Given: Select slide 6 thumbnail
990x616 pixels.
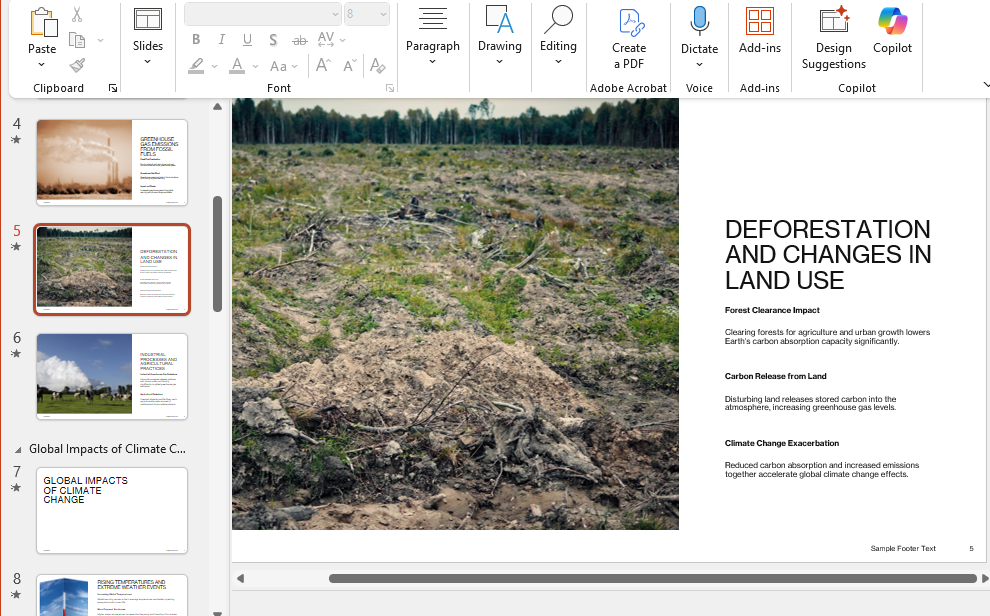Looking at the screenshot, I should tap(111, 376).
